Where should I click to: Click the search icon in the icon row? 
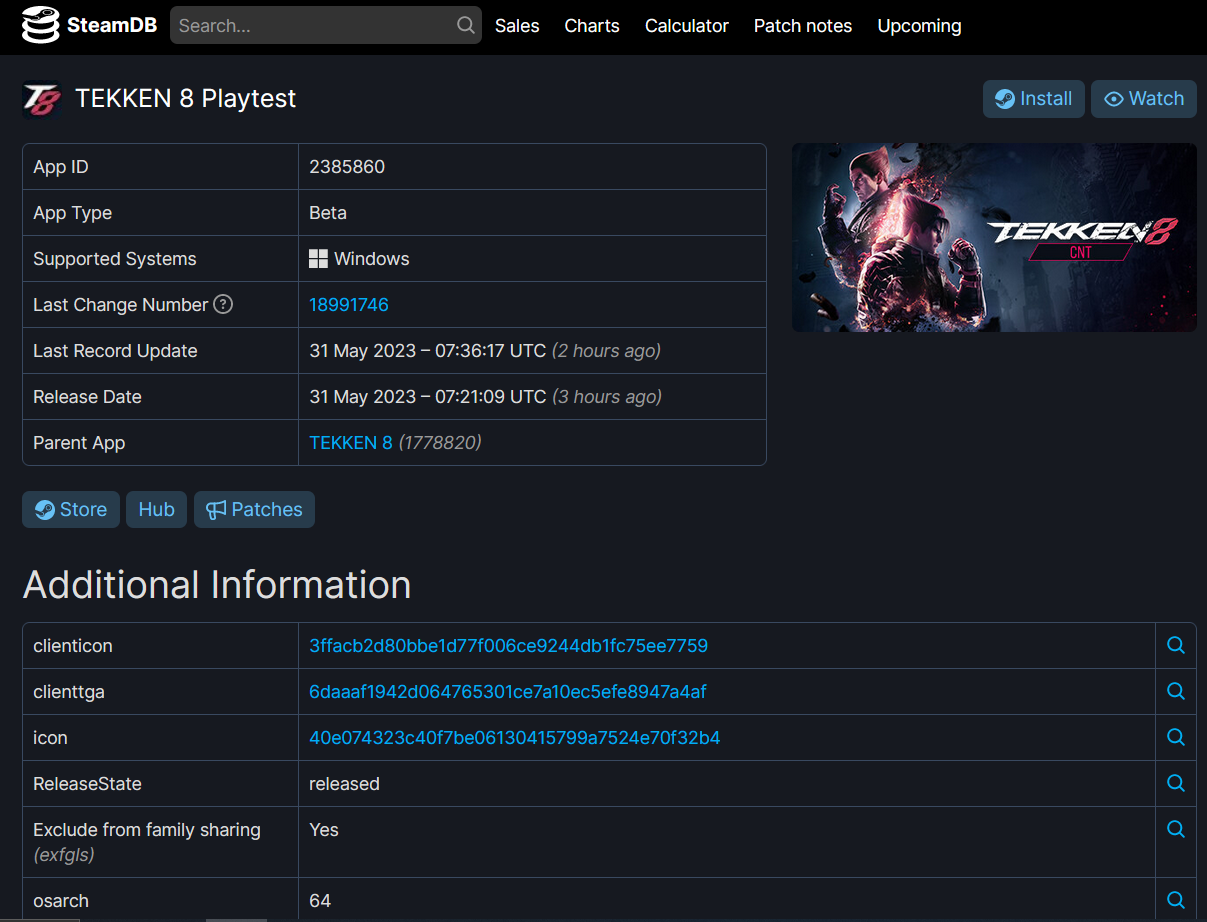click(x=1176, y=738)
